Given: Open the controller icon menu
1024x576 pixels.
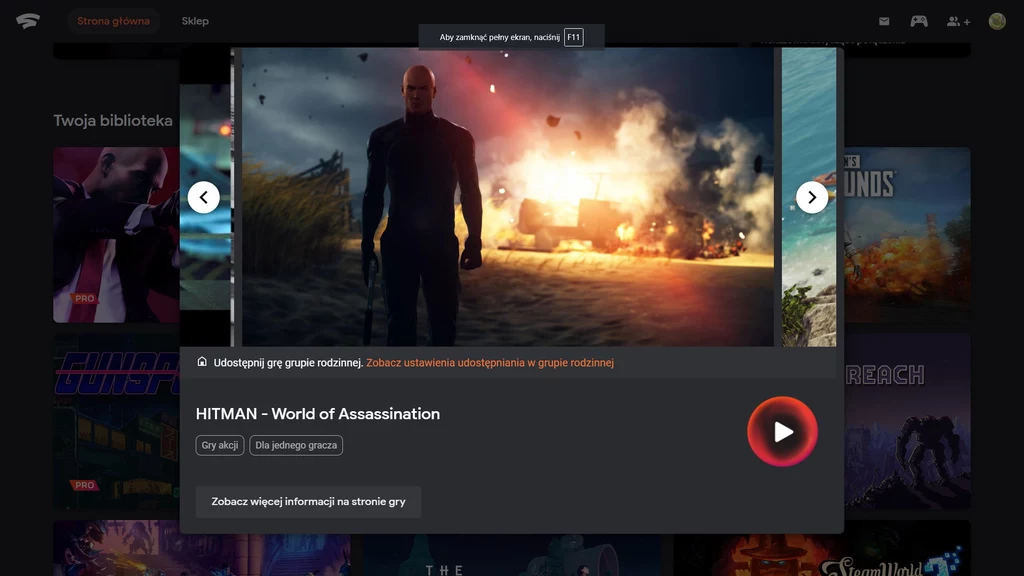Looking at the screenshot, I should pos(919,21).
